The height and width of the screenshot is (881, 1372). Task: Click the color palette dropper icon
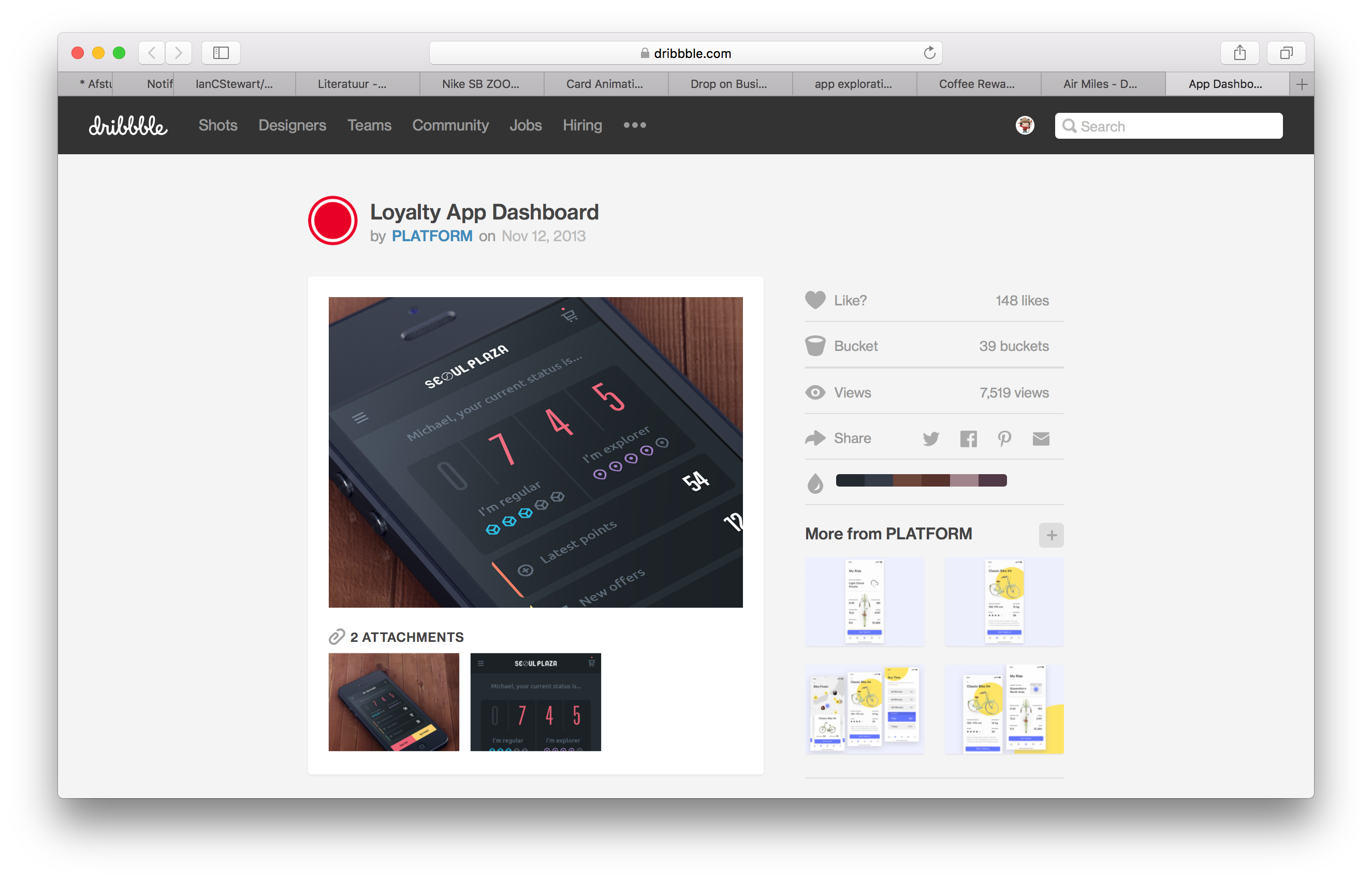click(x=817, y=482)
